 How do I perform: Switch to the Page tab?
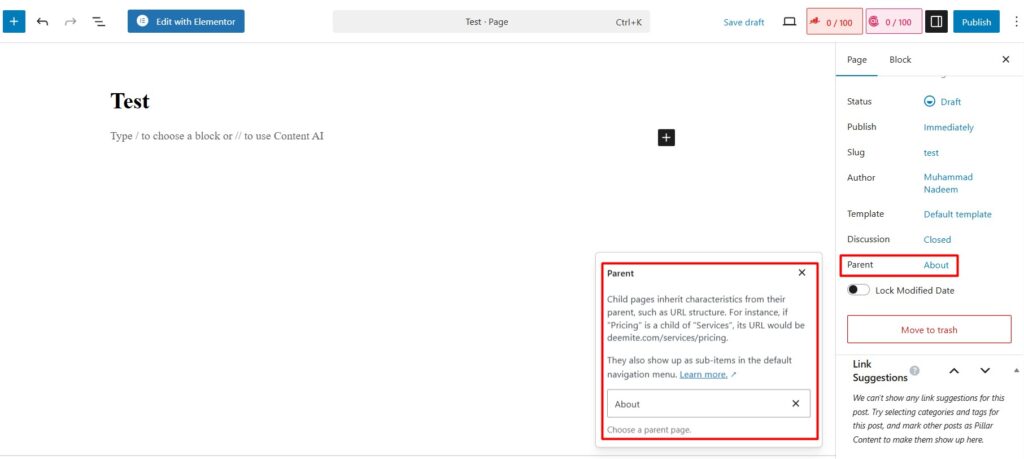pyautogui.click(x=857, y=59)
